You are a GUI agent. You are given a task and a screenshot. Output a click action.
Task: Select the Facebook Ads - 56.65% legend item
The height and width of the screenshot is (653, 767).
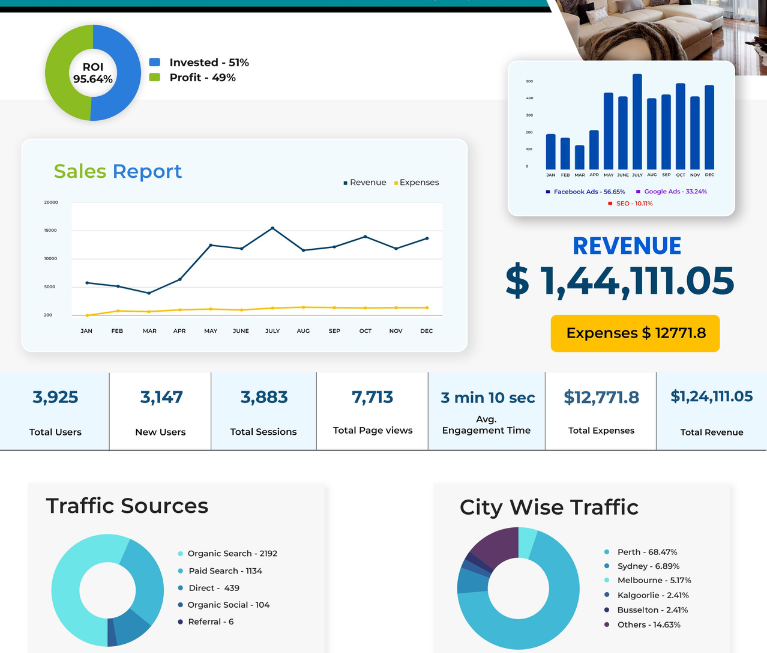pyautogui.click(x=585, y=192)
